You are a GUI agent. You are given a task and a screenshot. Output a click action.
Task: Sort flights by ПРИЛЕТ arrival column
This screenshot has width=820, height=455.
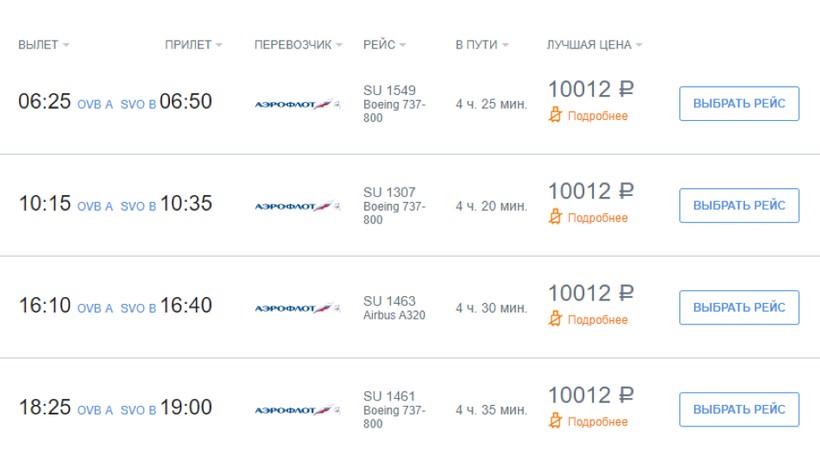click(x=193, y=45)
